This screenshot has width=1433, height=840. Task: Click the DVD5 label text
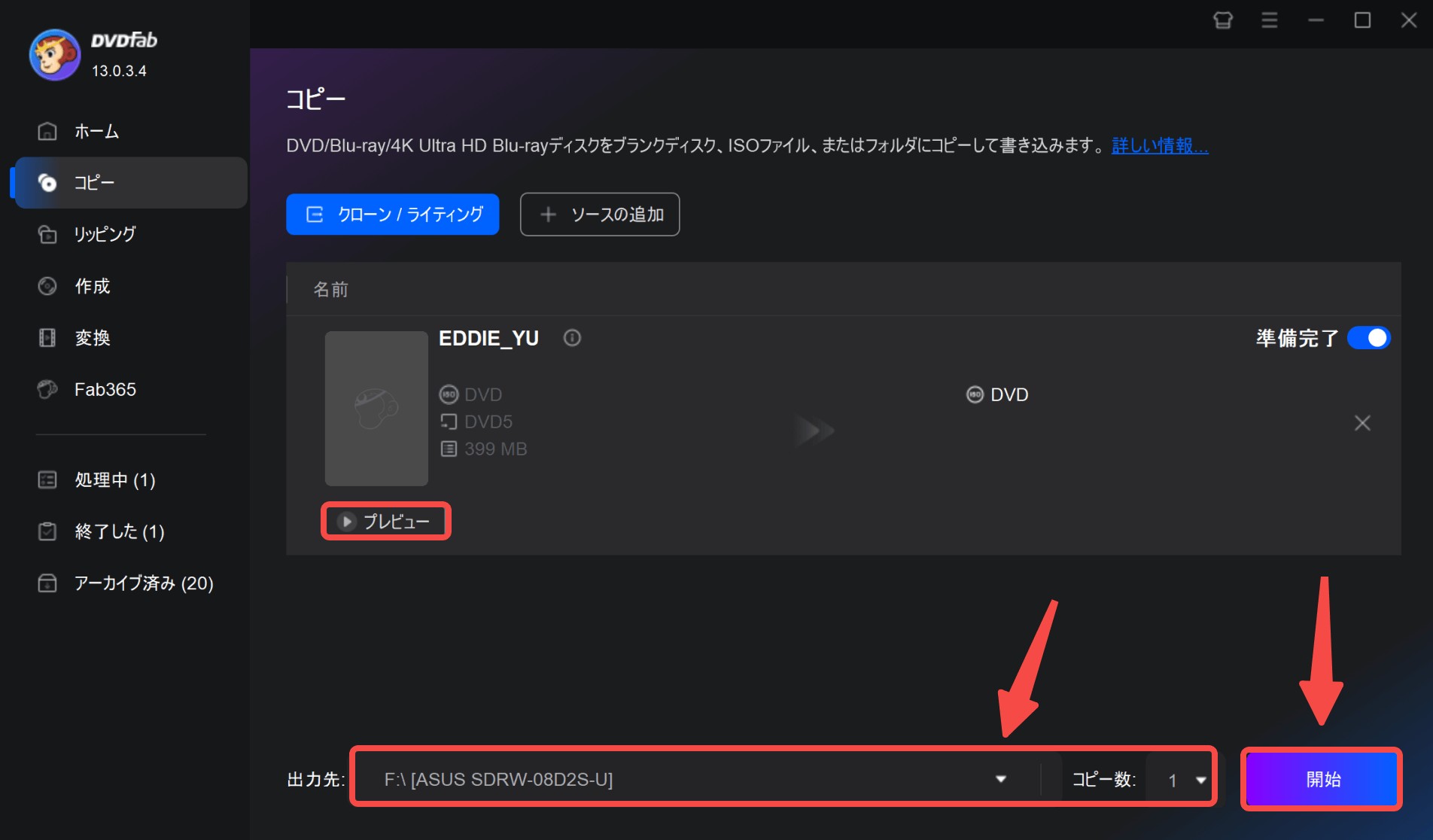pos(488,422)
